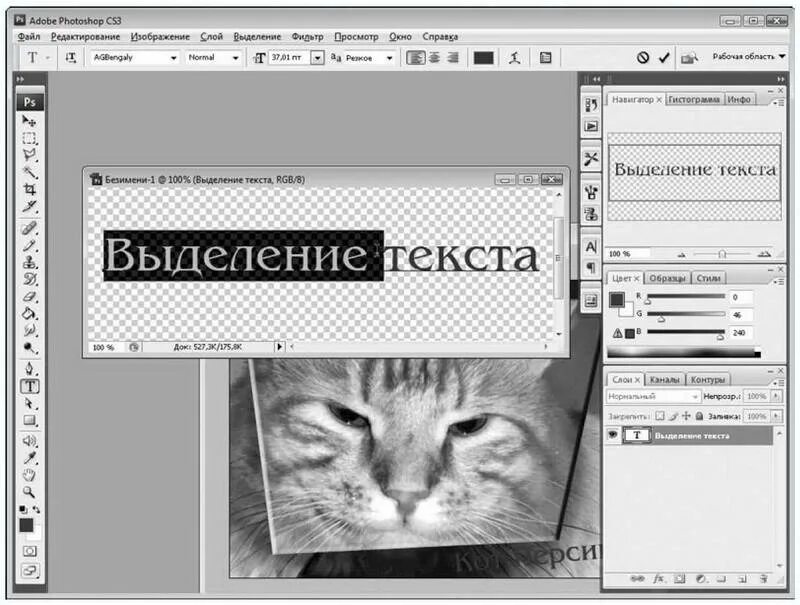Set center text alignment
The image size is (800, 605).
[434, 58]
